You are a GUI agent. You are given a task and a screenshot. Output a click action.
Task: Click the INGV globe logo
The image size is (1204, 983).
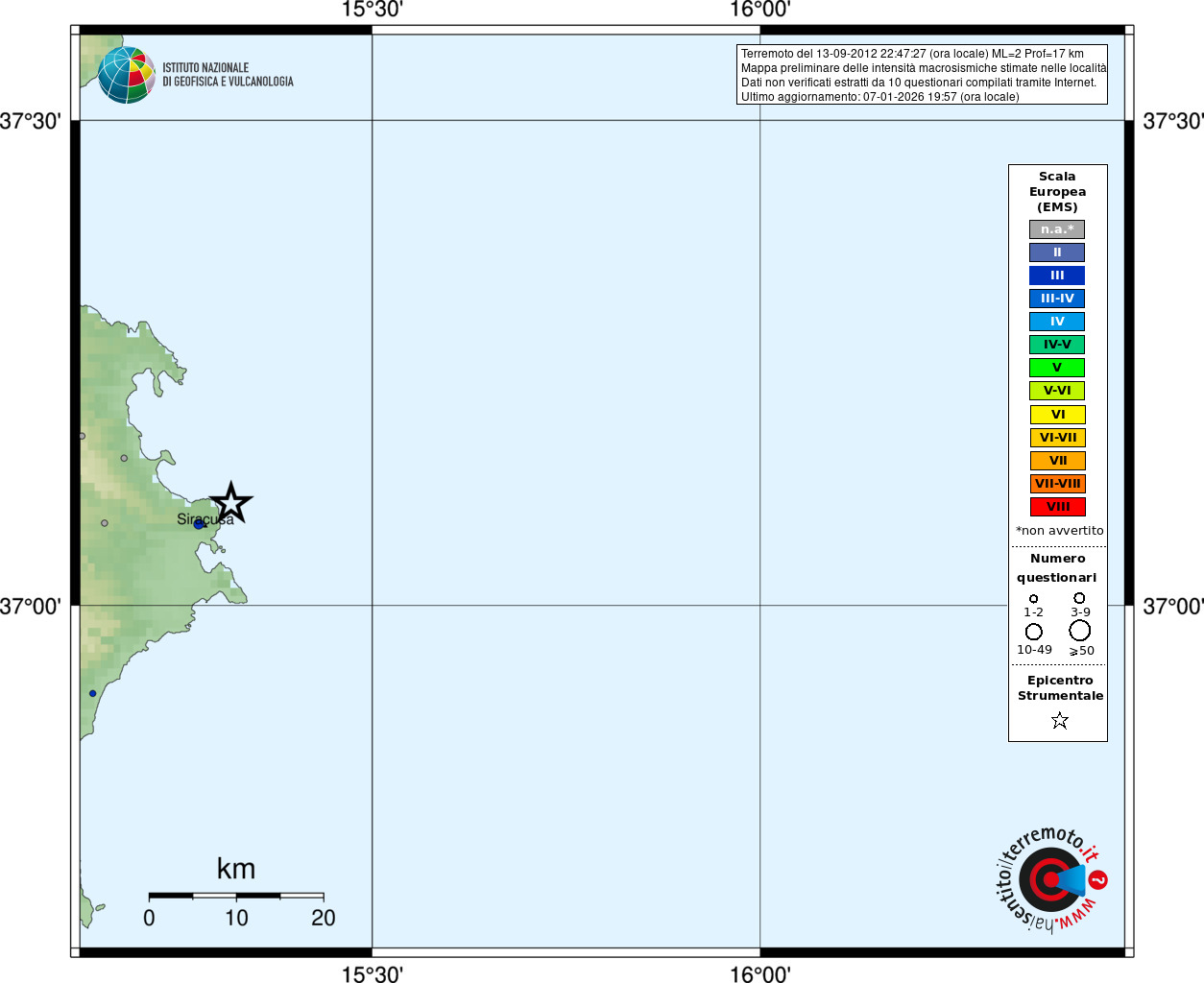point(127,75)
